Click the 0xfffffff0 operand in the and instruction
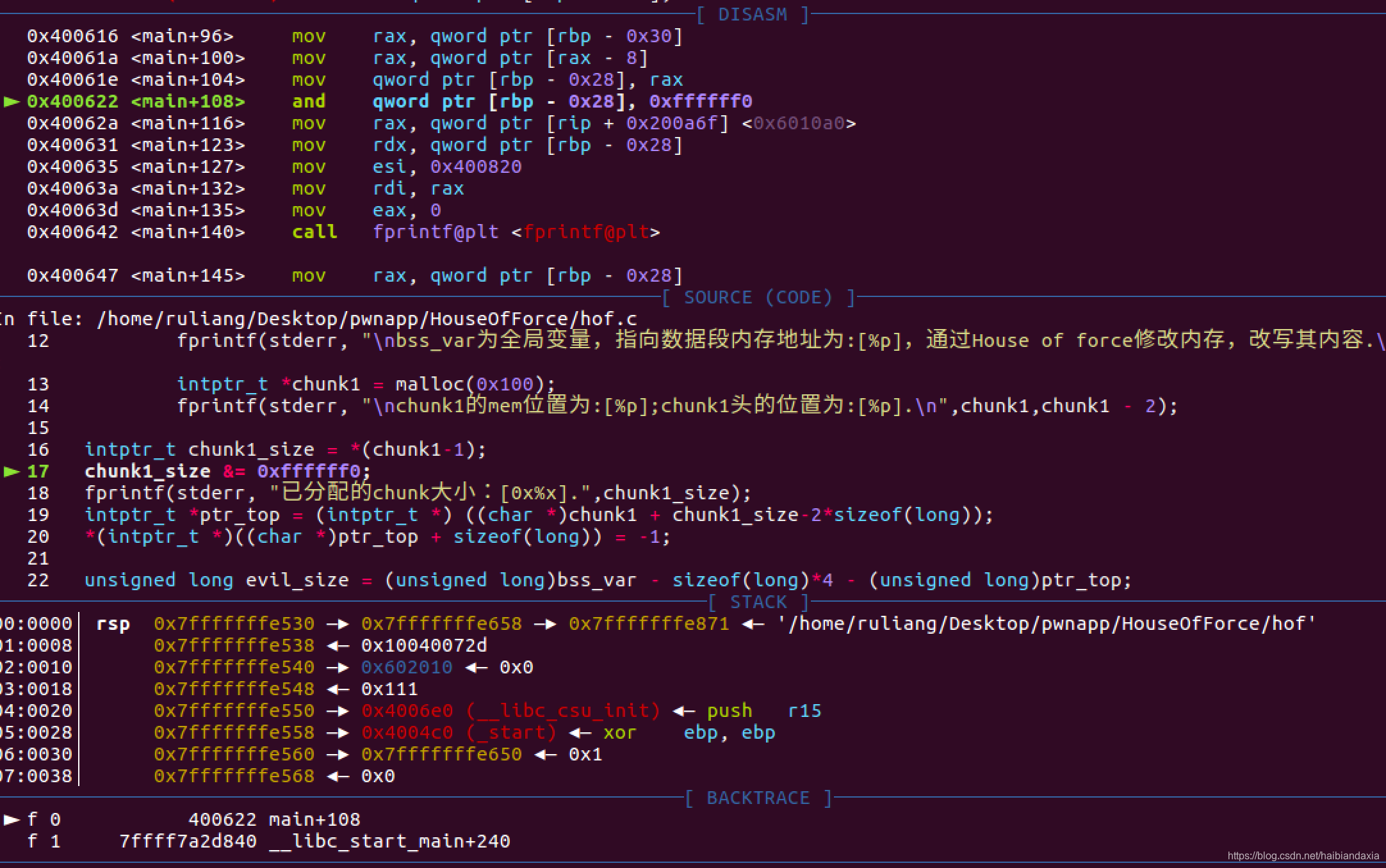Viewport: 1386px width, 868px height. [x=701, y=102]
